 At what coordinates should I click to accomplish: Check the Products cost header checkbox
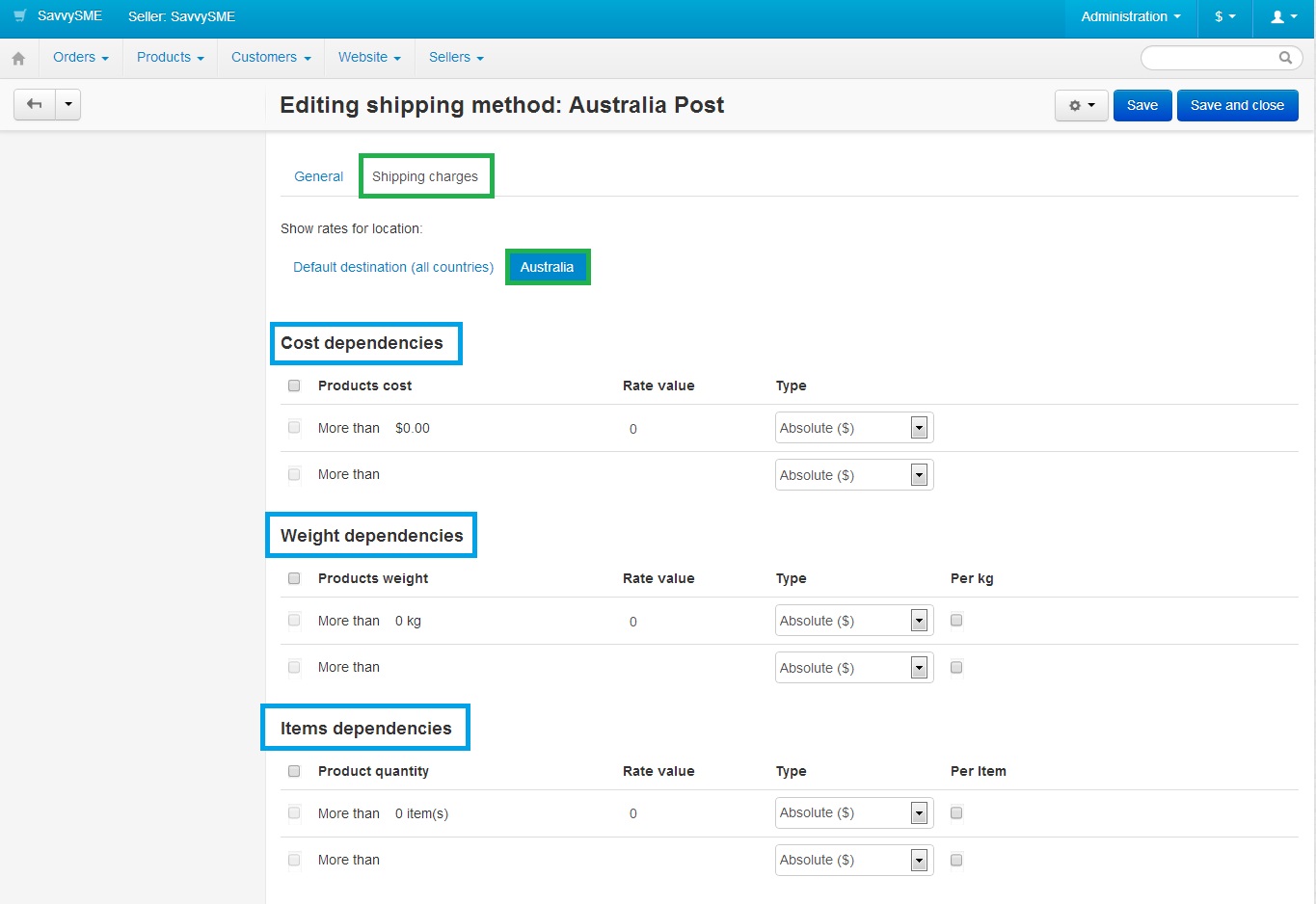click(294, 386)
